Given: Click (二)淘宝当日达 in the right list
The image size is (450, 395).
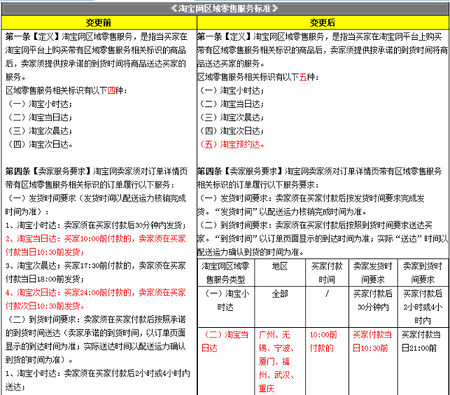Looking at the screenshot, I should 231,104.
